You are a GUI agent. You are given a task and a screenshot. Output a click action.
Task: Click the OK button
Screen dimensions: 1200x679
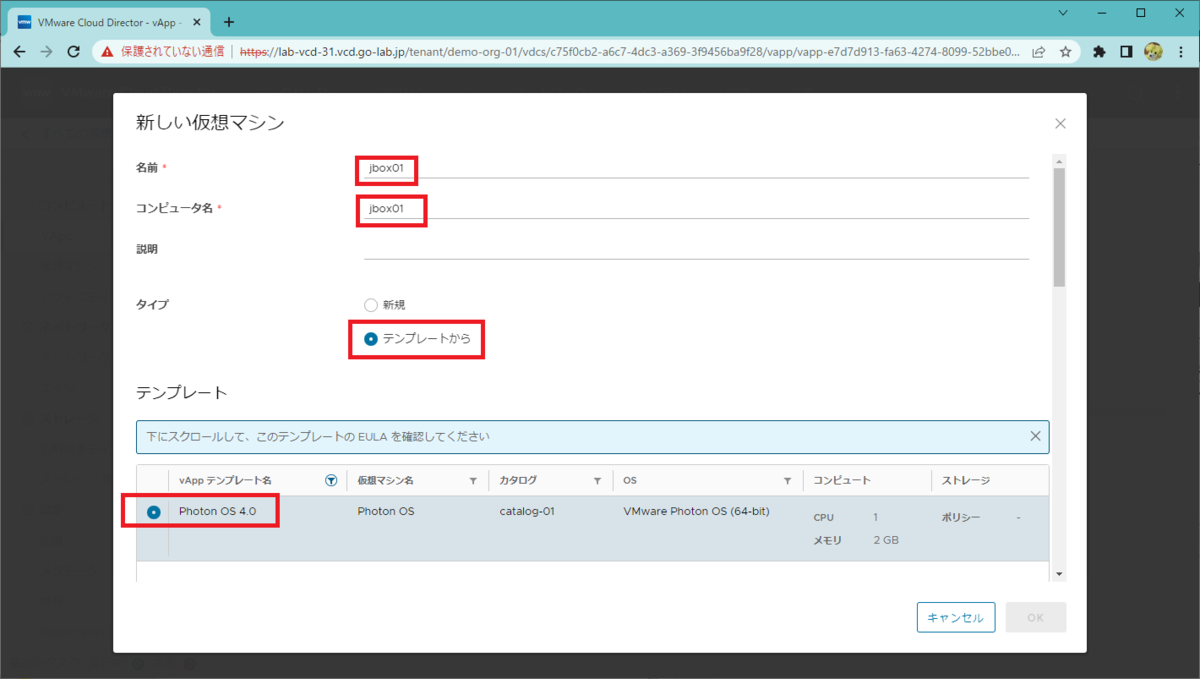(x=1035, y=618)
